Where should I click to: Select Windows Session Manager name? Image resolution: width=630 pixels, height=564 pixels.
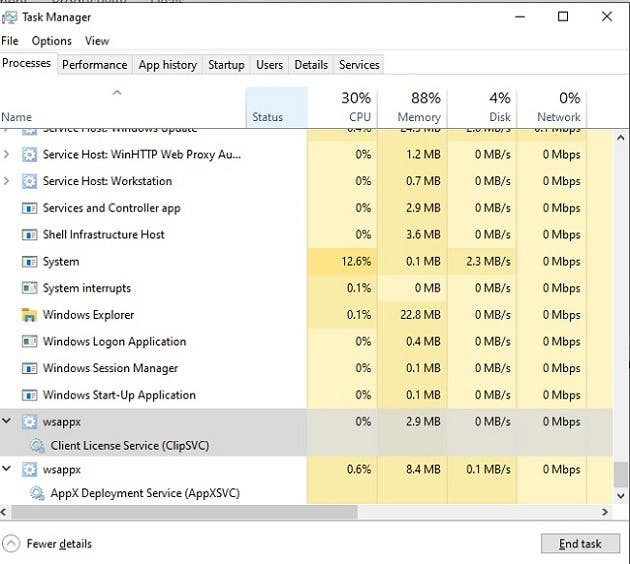click(x=110, y=368)
